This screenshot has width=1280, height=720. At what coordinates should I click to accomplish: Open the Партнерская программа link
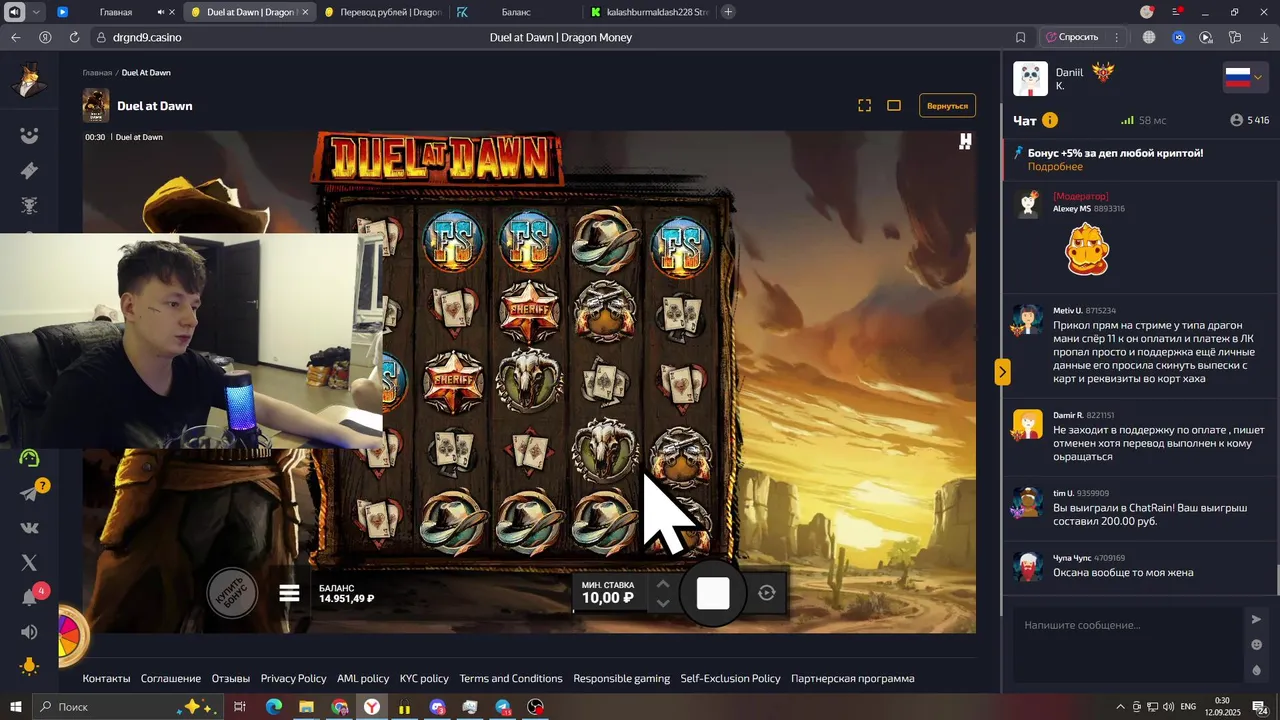[853, 678]
